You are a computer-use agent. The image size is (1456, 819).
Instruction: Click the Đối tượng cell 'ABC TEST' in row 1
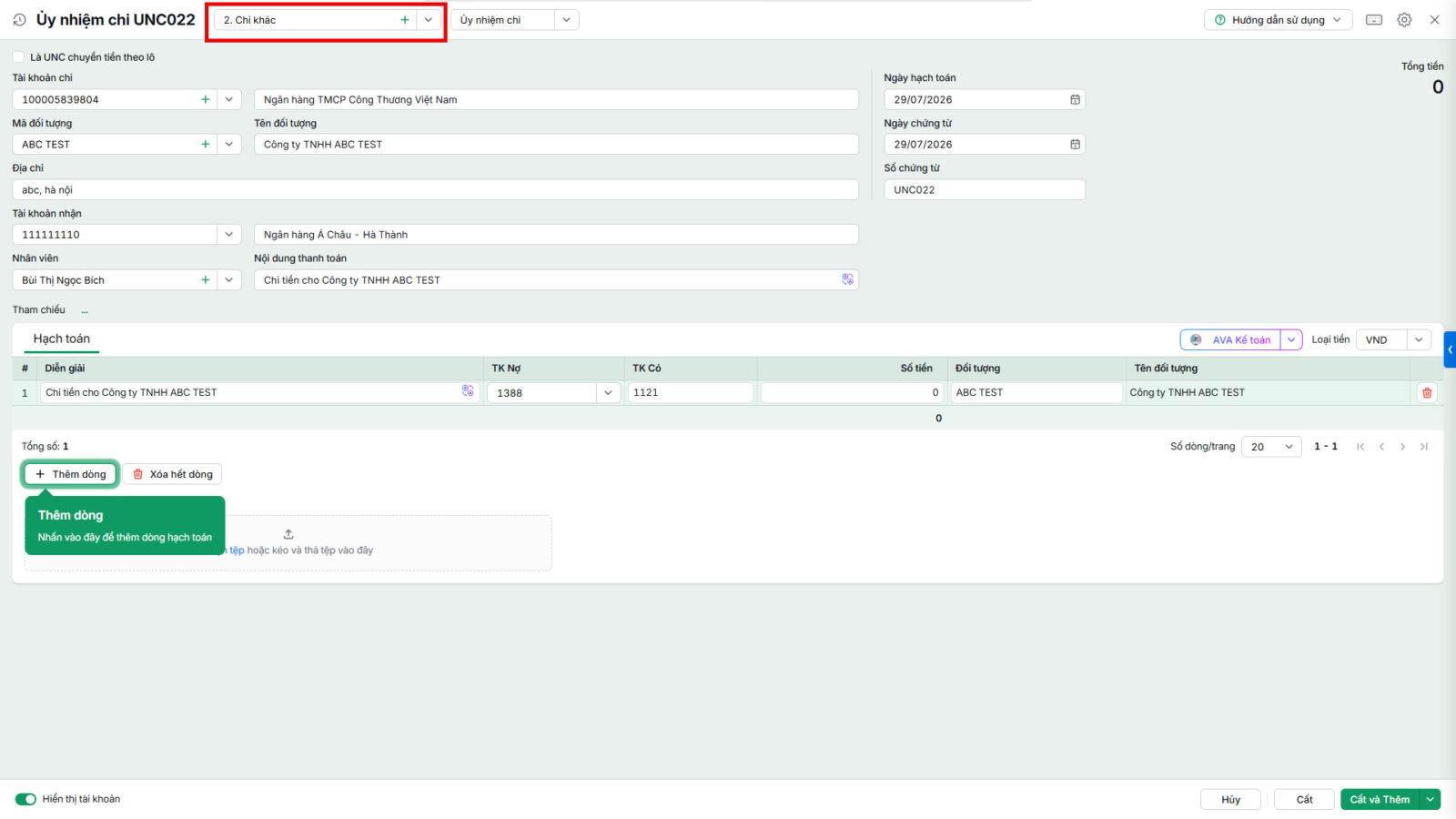coord(1036,392)
